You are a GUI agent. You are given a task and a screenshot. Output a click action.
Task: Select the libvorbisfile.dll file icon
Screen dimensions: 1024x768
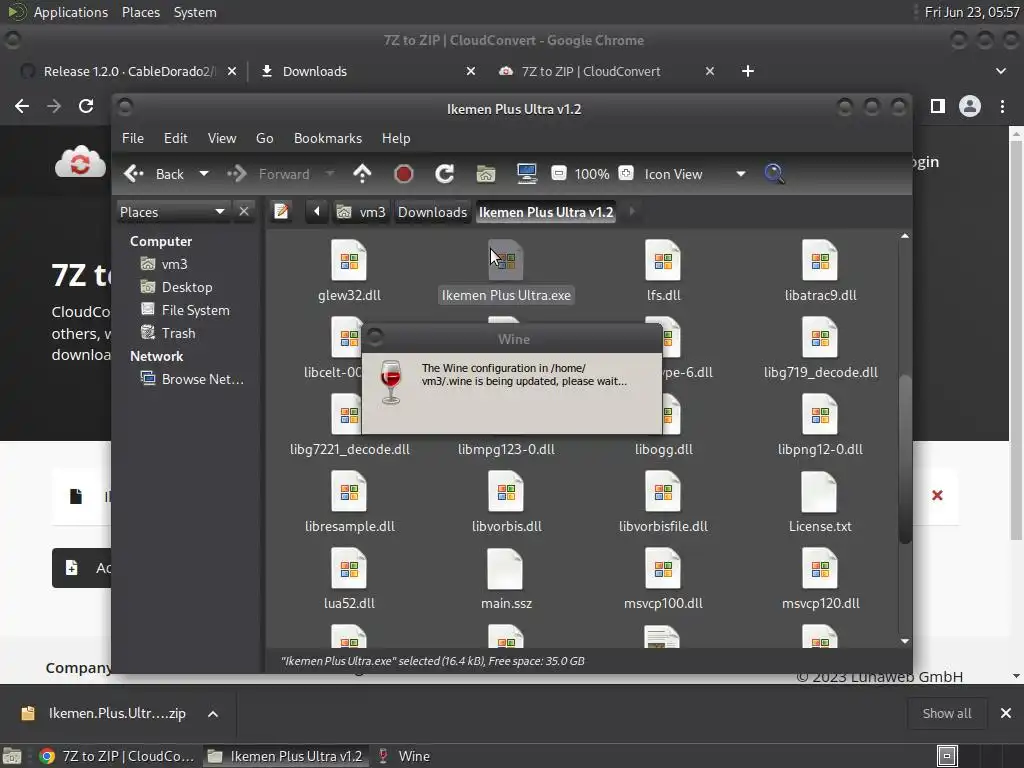tap(663, 491)
